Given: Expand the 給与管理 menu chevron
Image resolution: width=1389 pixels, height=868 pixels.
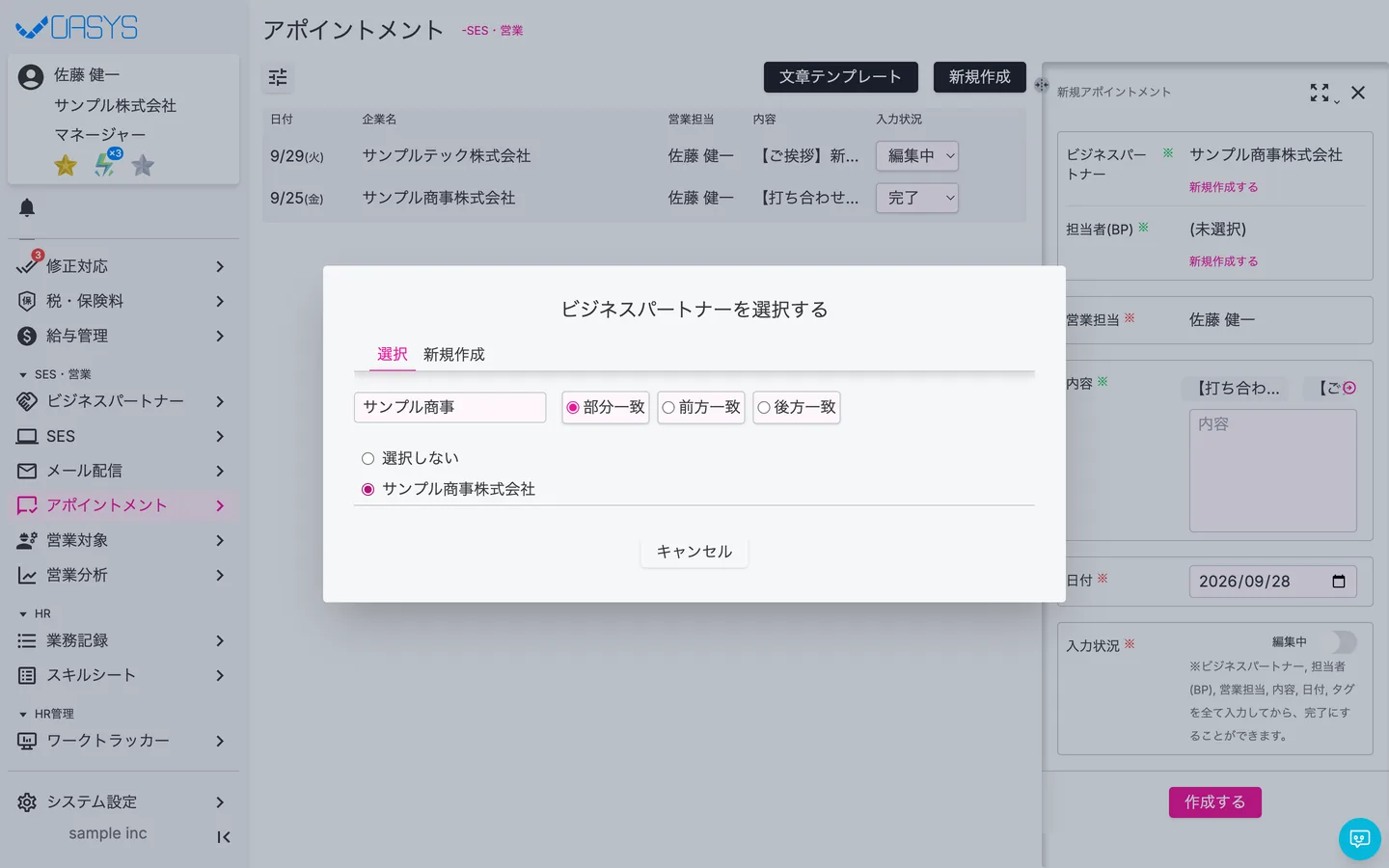Looking at the screenshot, I should [220, 336].
